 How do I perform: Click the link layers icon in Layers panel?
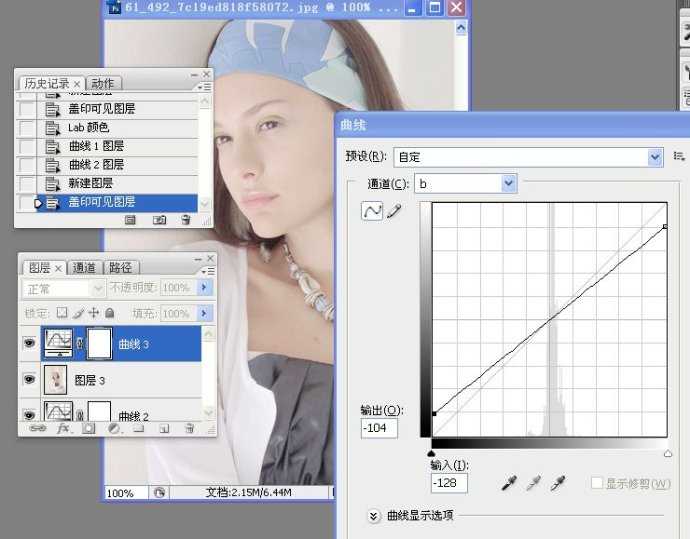tap(38, 428)
